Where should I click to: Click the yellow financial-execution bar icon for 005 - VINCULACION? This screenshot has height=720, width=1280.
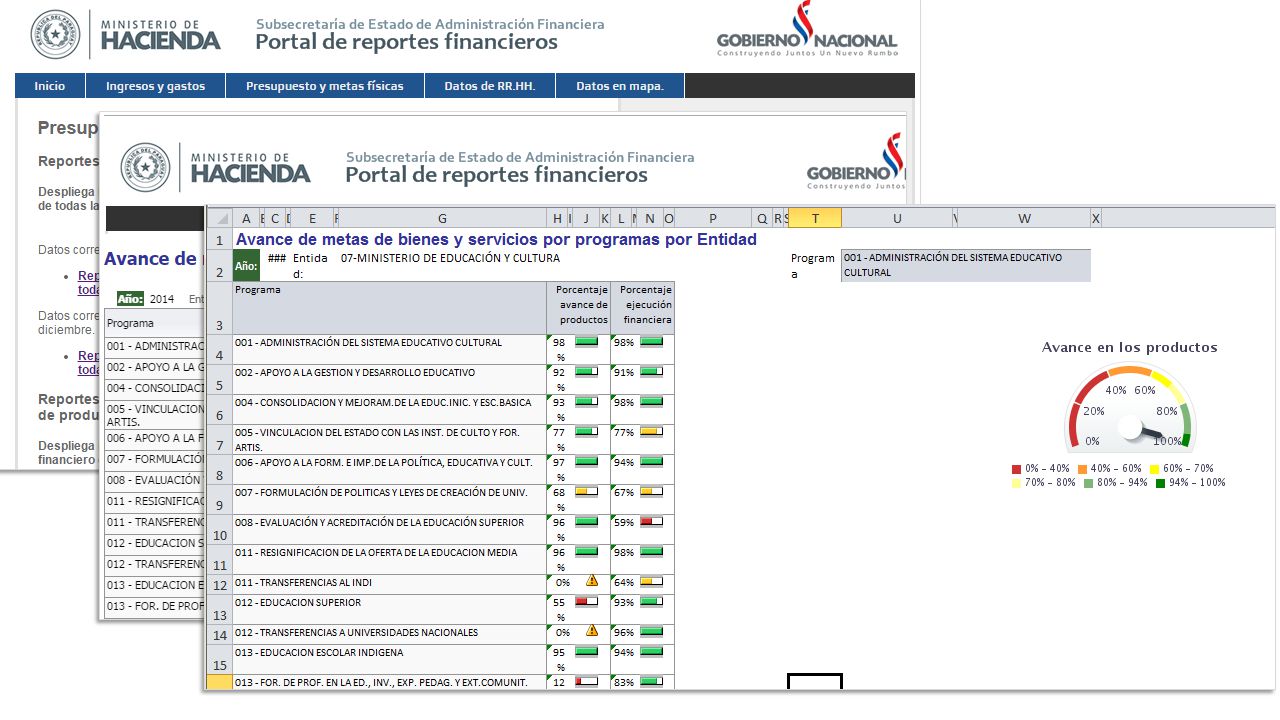[x=651, y=432]
